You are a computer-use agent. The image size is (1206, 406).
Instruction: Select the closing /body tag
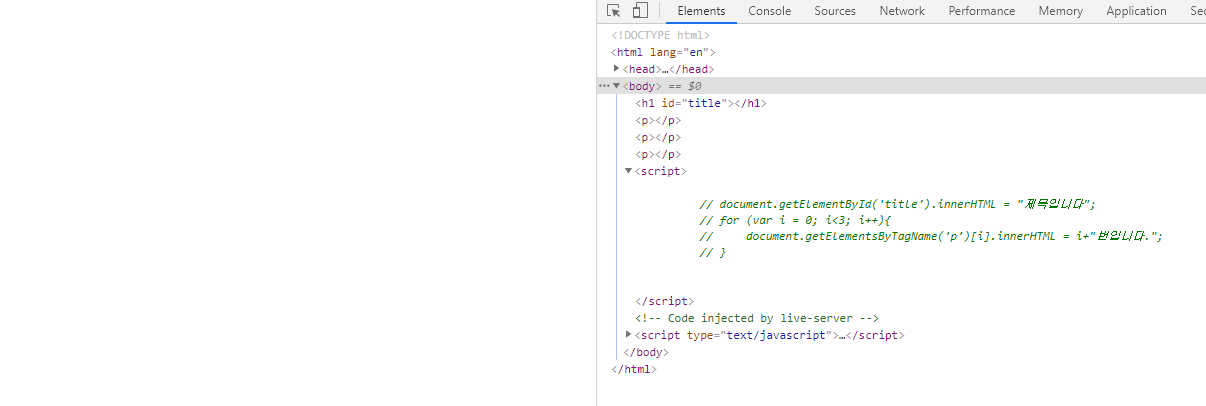pyautogui.click(x=646, y=352)
